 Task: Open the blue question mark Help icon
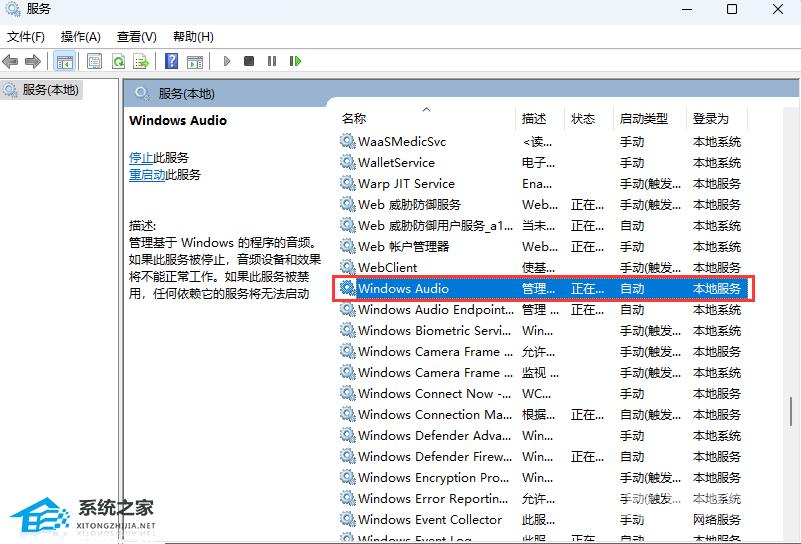(x=171, y=61)
